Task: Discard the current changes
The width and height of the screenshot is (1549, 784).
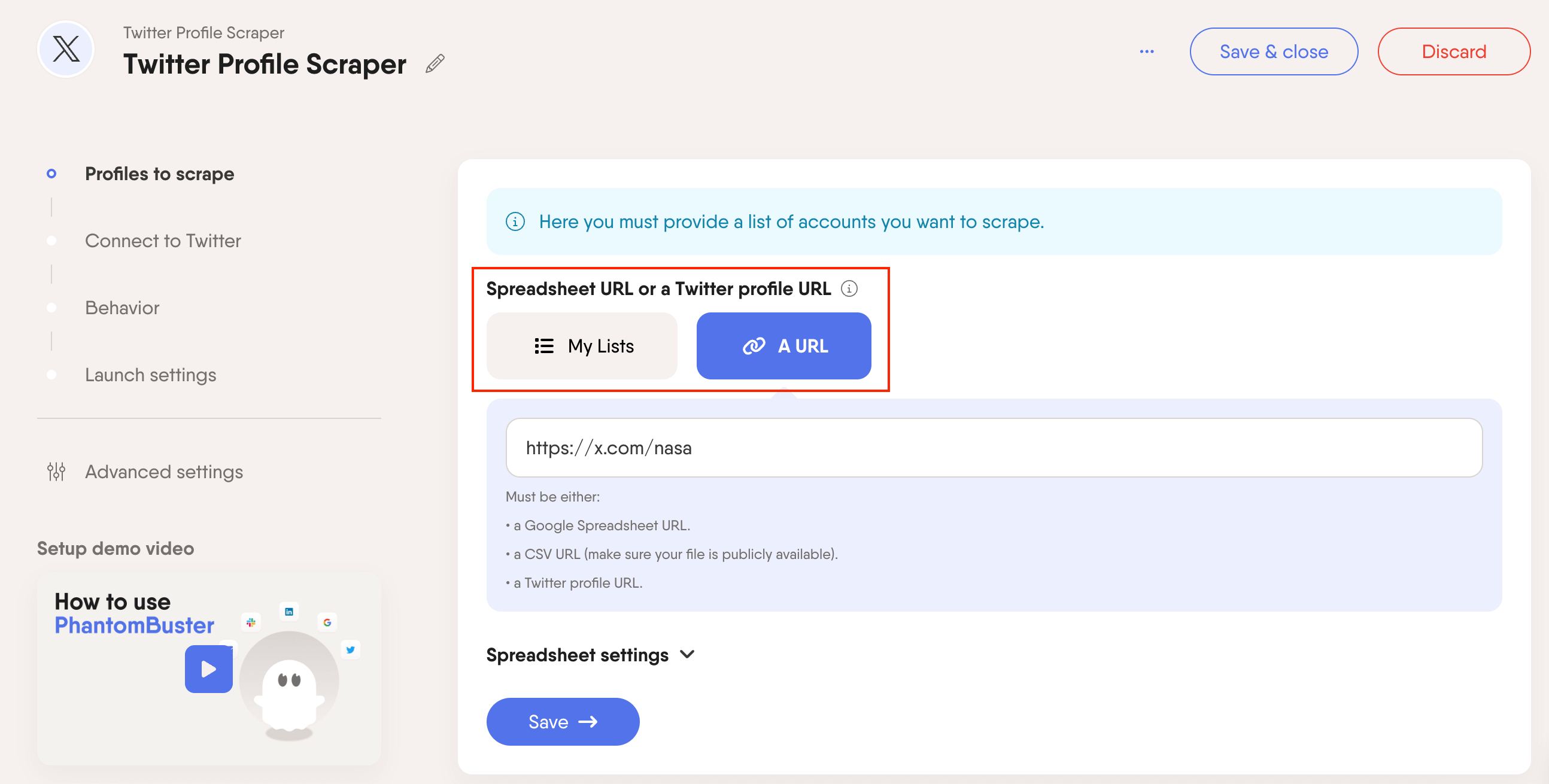Action: [1453, 51]
